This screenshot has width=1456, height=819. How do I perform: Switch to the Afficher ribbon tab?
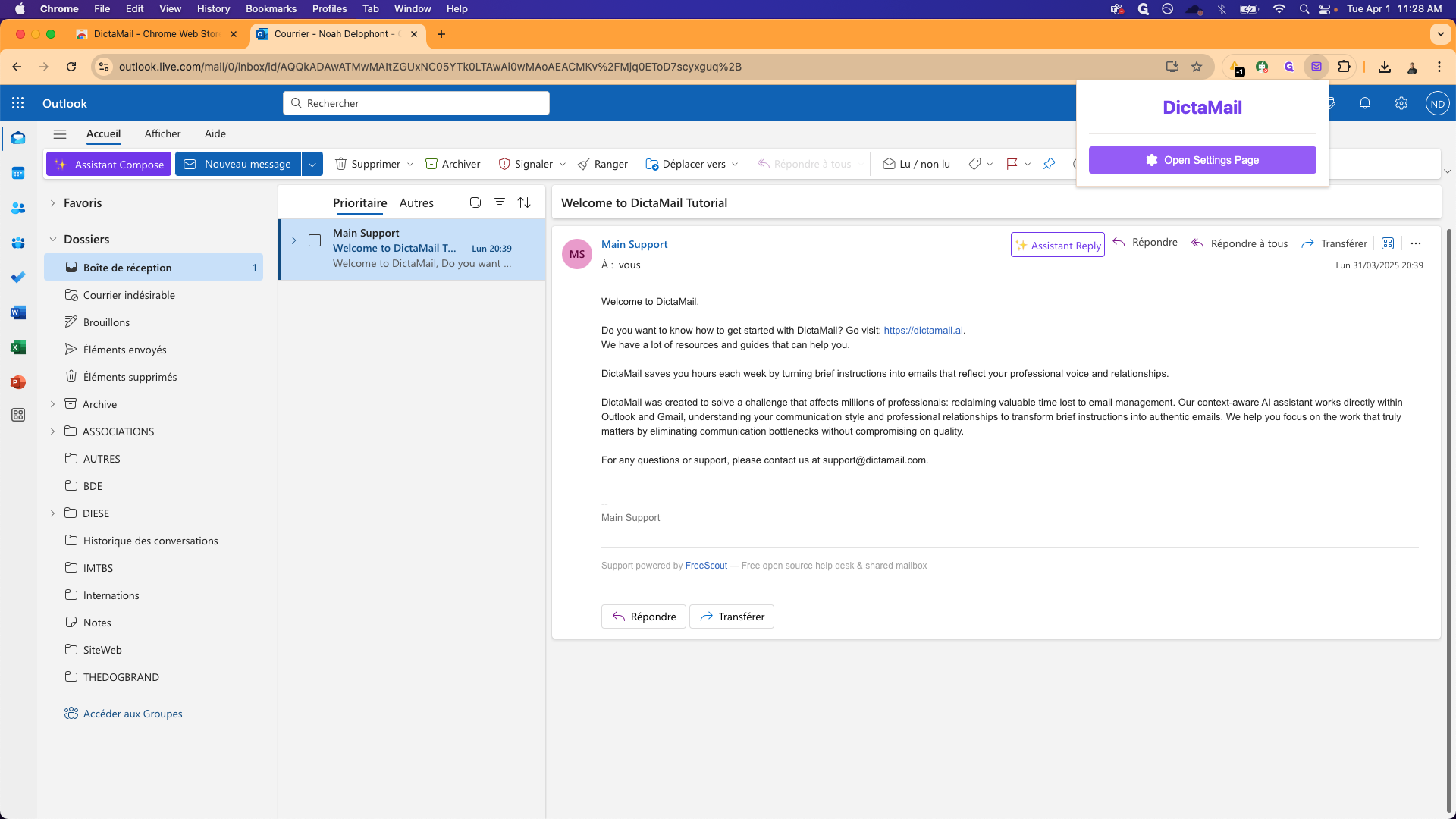162,133
